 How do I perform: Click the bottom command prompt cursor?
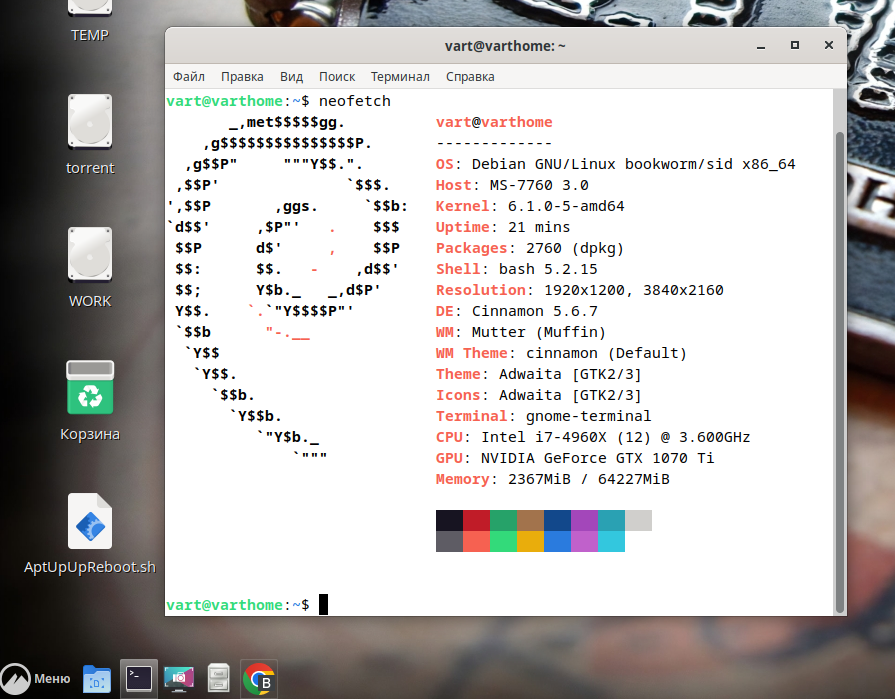pyautogui.click(x=323, y=605)
